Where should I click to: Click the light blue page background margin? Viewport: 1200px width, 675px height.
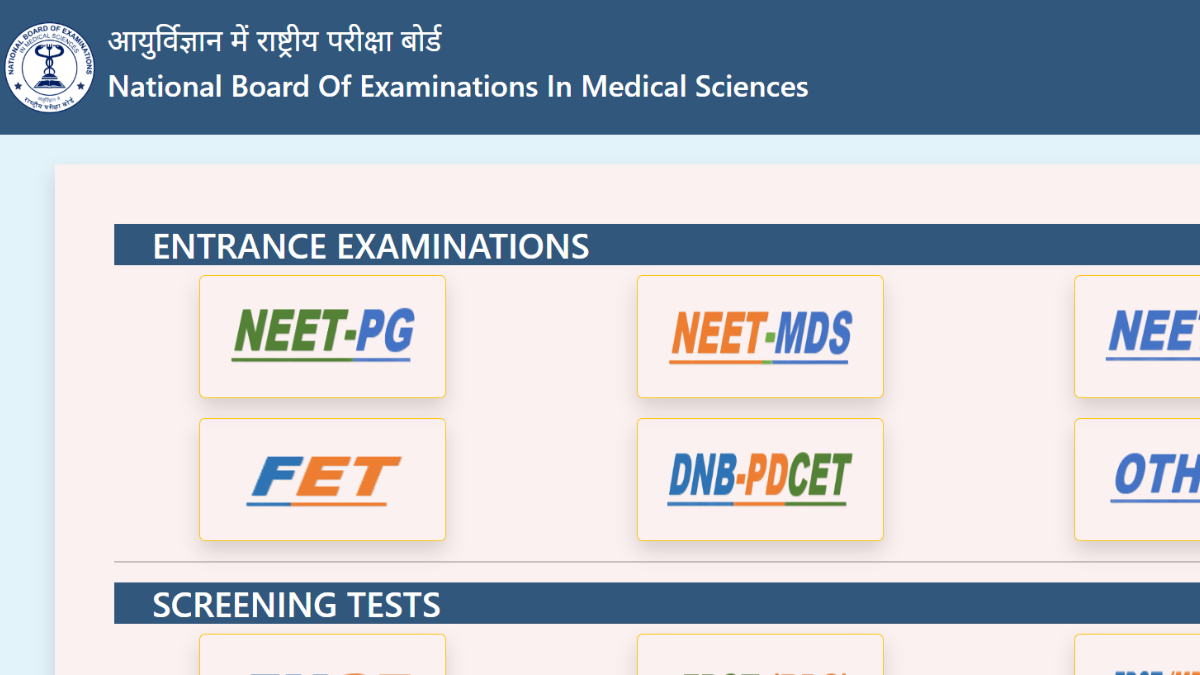pos(26,400)
